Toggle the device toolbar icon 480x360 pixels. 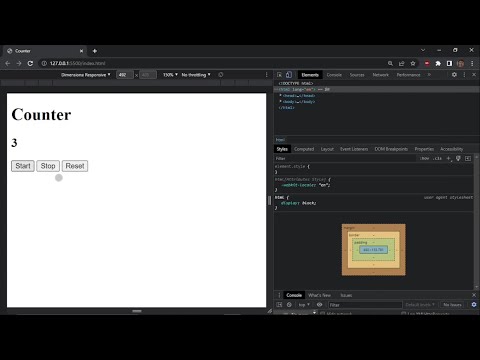(x=289, y=75)
